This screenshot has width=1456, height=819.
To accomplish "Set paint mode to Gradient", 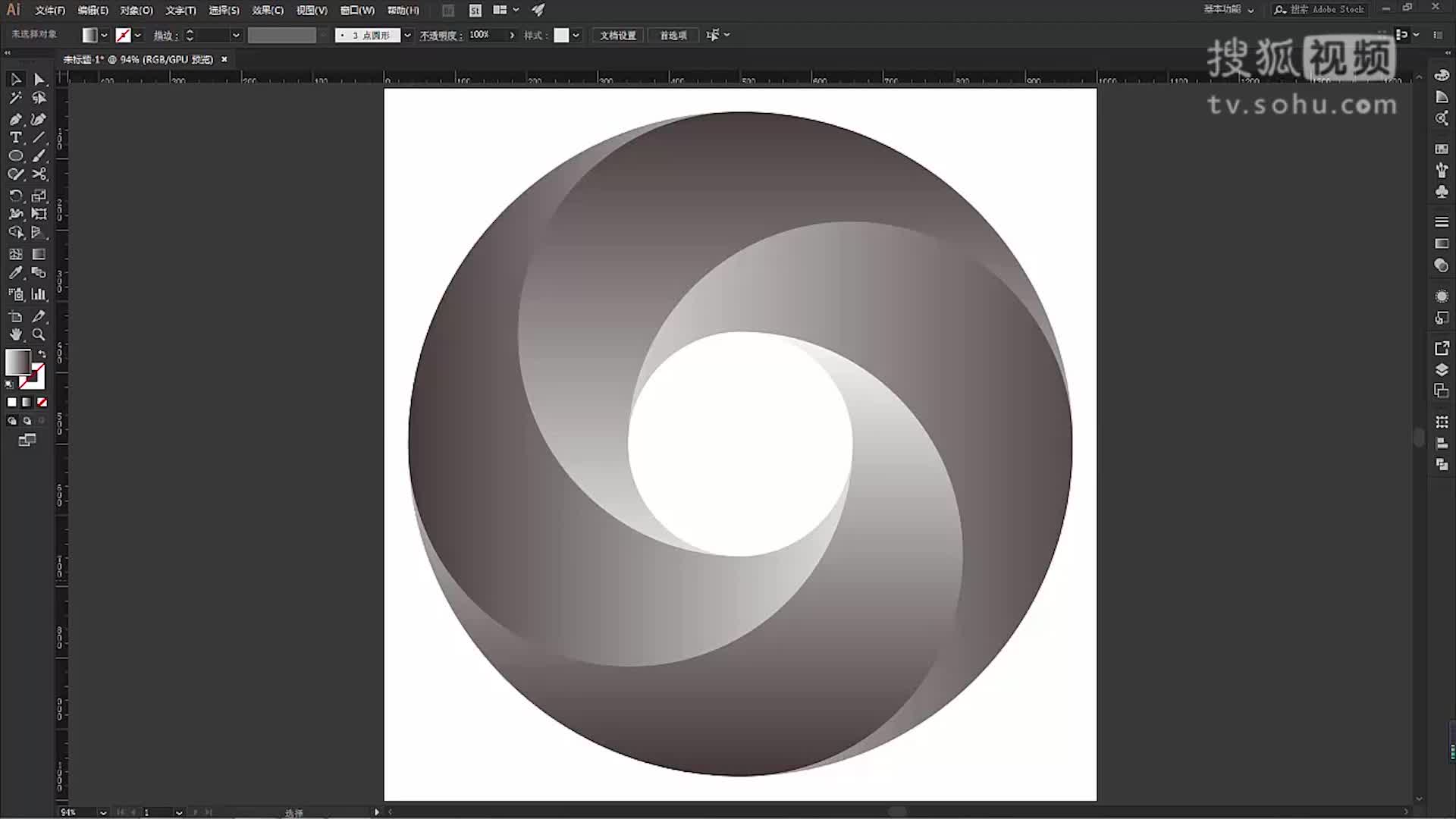I will (27, 403).
